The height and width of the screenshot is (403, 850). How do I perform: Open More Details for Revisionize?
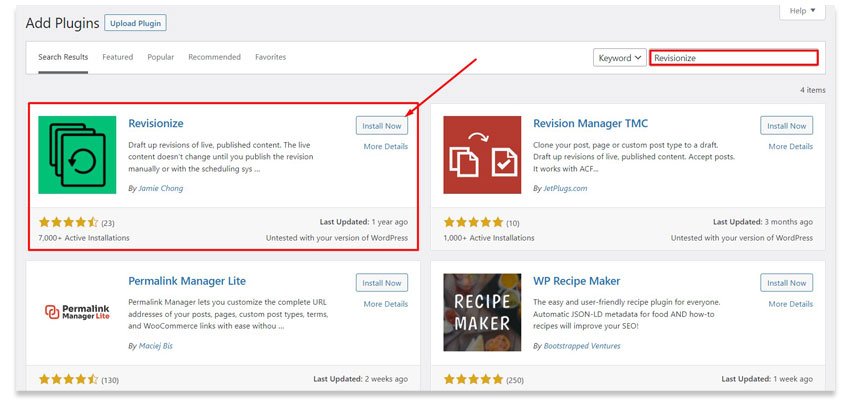385,146
